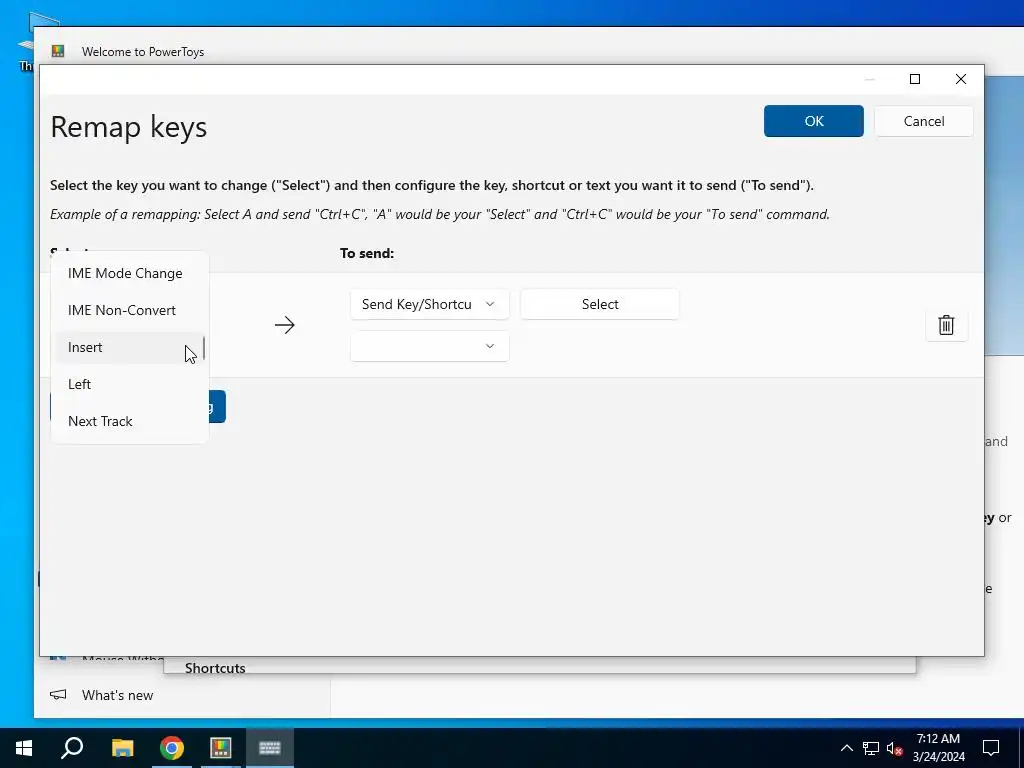Screen dimensions: 1024x768
Task: Click the Keyboard Manager taskbar icon
Action: coord(270,748)
